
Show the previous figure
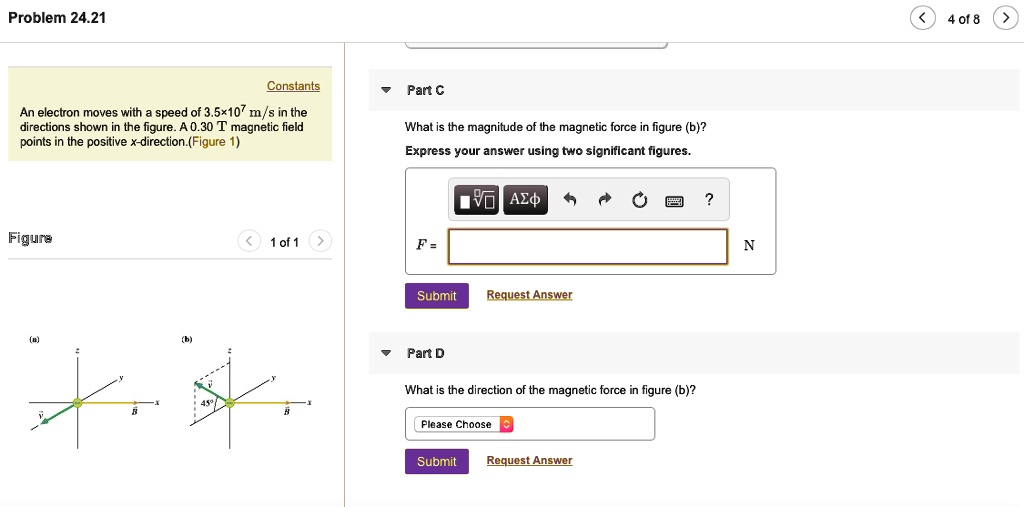point(246,242)
